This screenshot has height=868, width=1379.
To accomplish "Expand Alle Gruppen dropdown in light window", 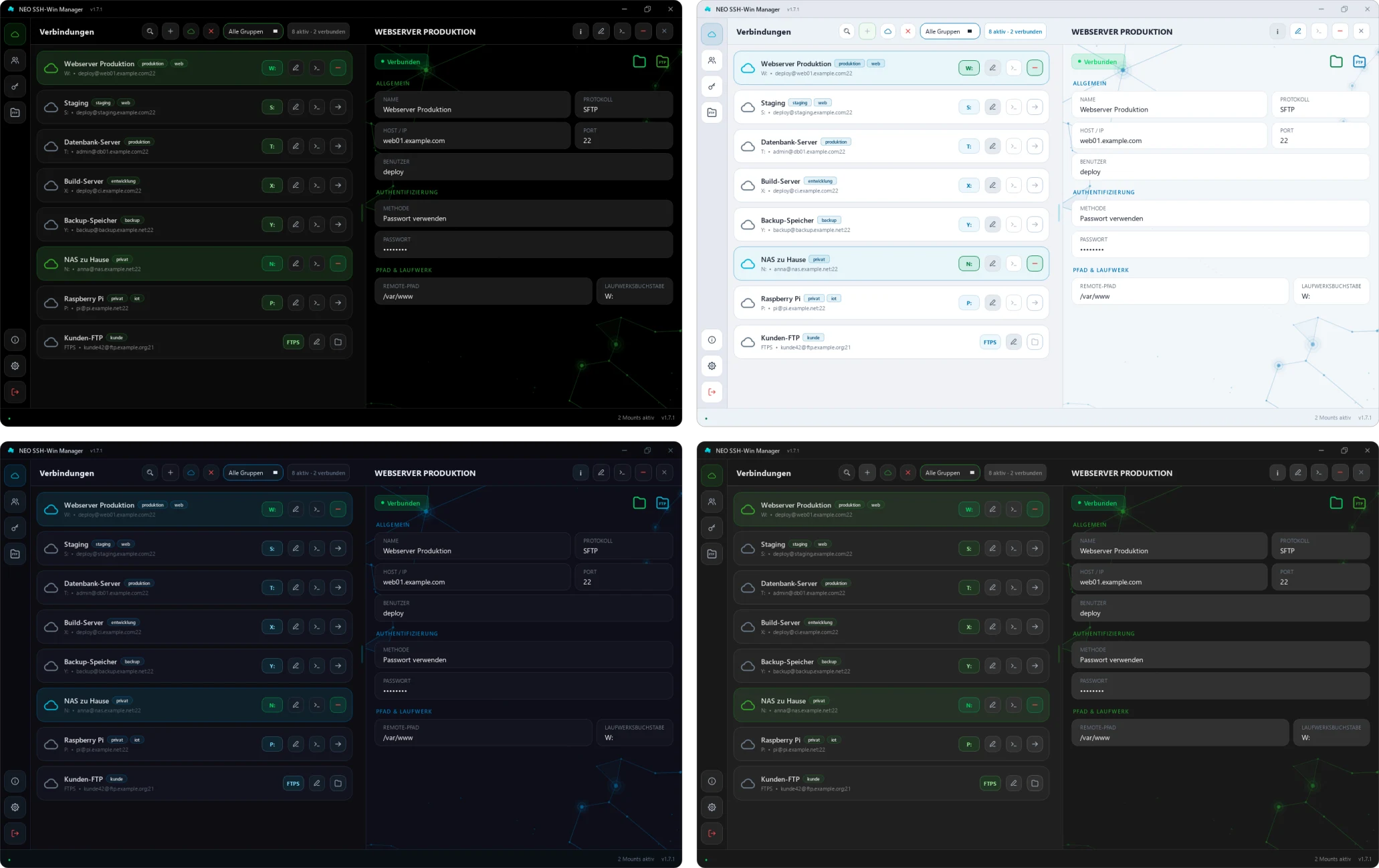I will [x=950, y=31].
